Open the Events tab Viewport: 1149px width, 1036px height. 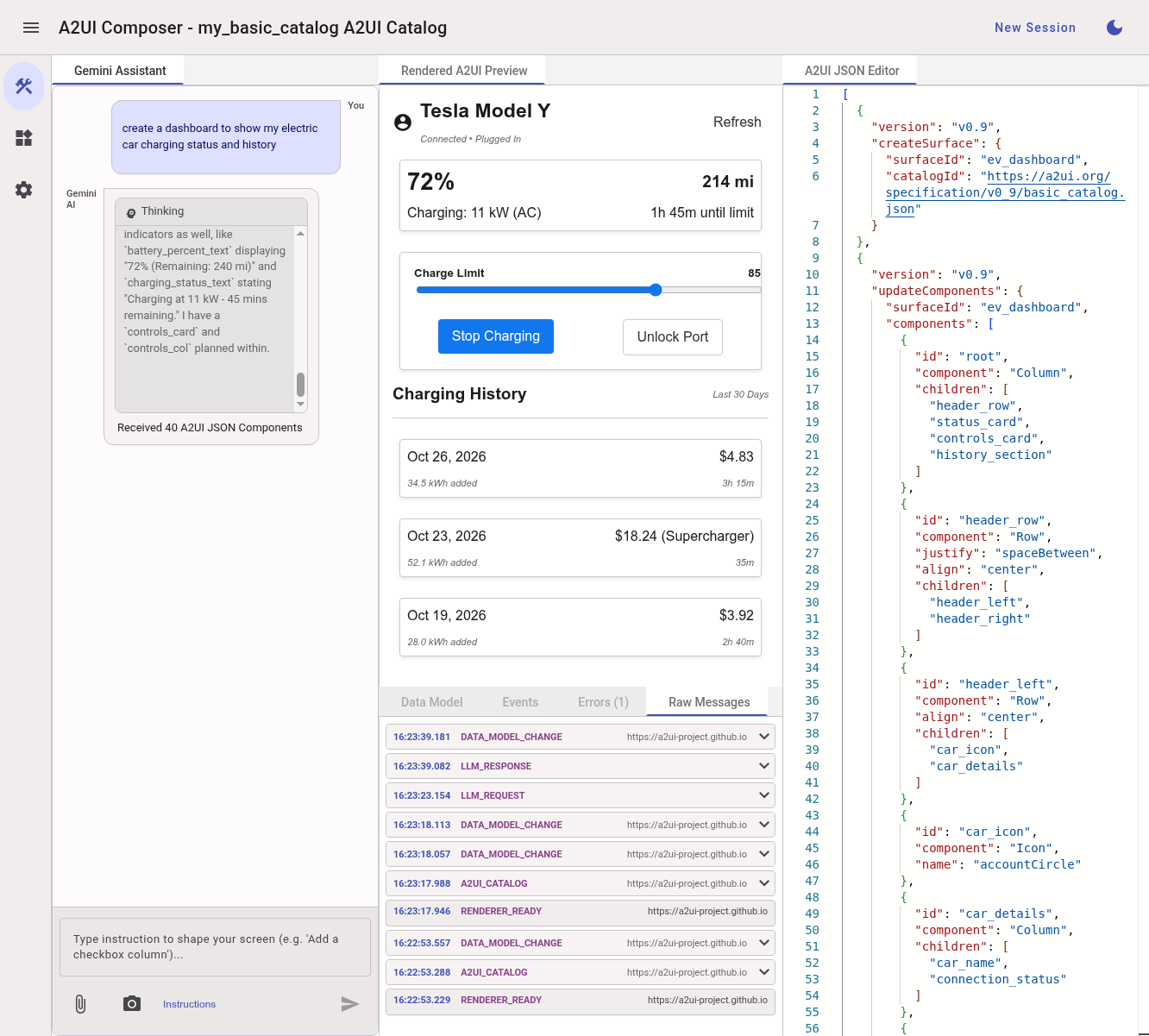point(520,702)
